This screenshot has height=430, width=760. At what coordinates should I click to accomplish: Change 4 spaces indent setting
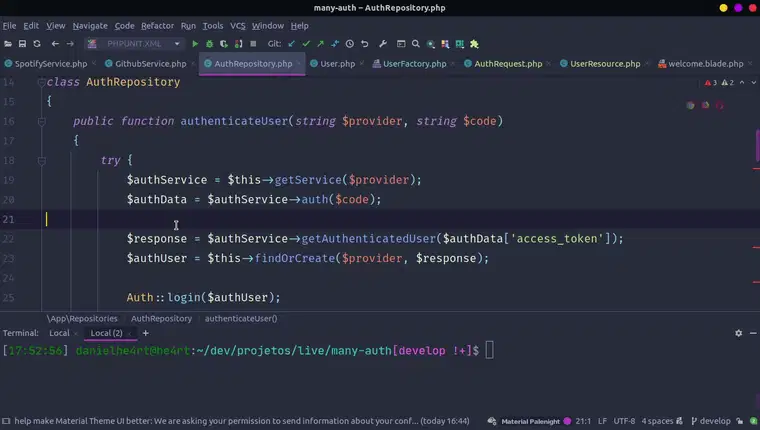pyautogui.click(x=657, y=421)
